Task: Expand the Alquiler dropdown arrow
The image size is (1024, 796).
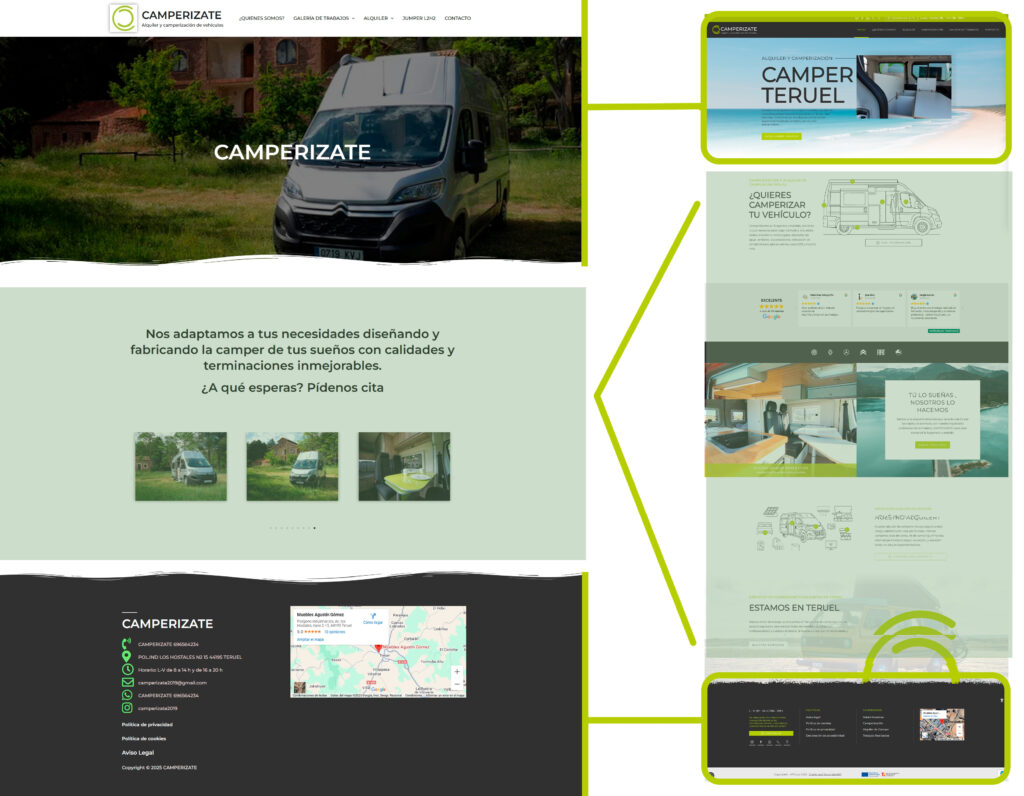Action: pos(392,18)
